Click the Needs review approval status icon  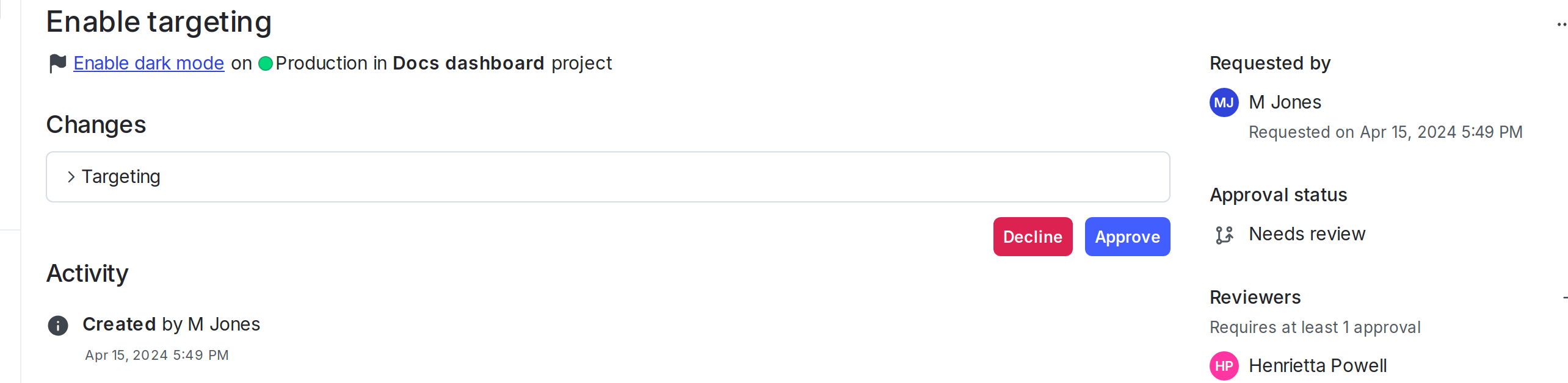click(1223, 235)
